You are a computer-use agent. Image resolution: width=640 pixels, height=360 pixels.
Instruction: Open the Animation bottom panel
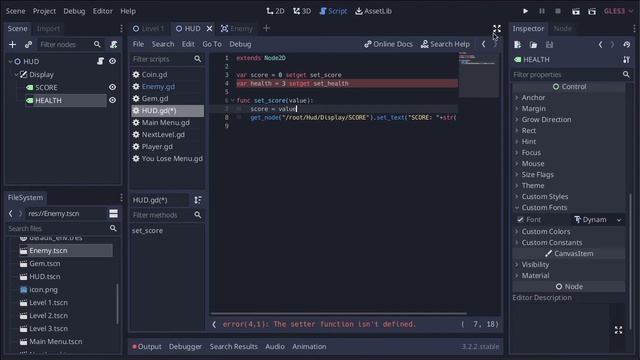click(x=309, y=347)
